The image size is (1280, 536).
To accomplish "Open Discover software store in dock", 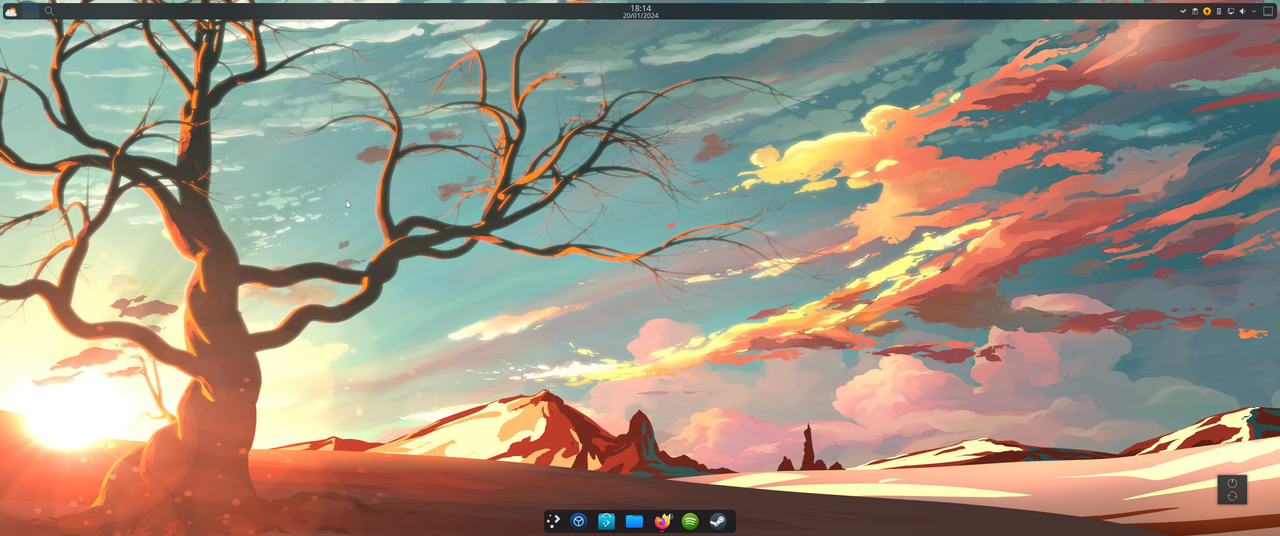I will click(606, 521).
